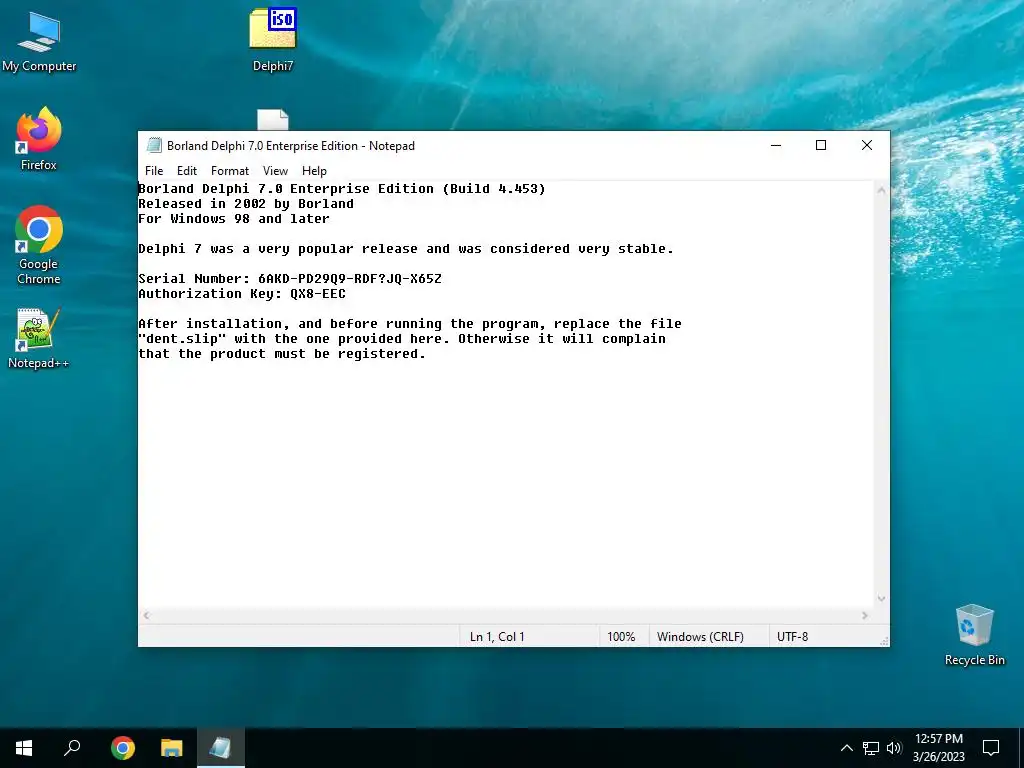Click the 'Ln 1, Col 1' status entry

pyautogui.click(x=497, y=637)
